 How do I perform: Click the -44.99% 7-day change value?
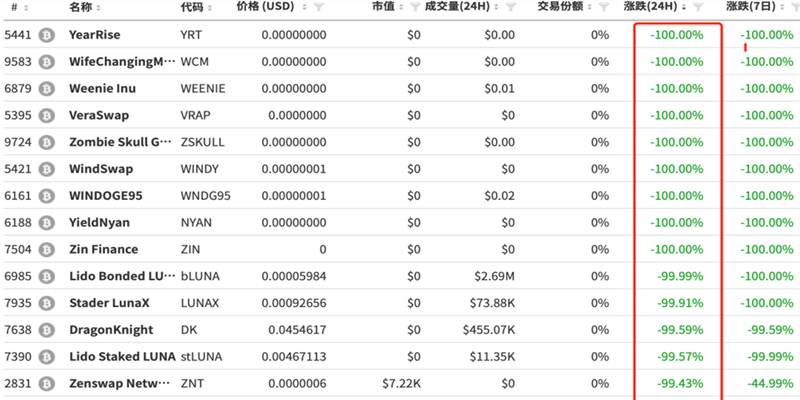(x=770, y=384)
